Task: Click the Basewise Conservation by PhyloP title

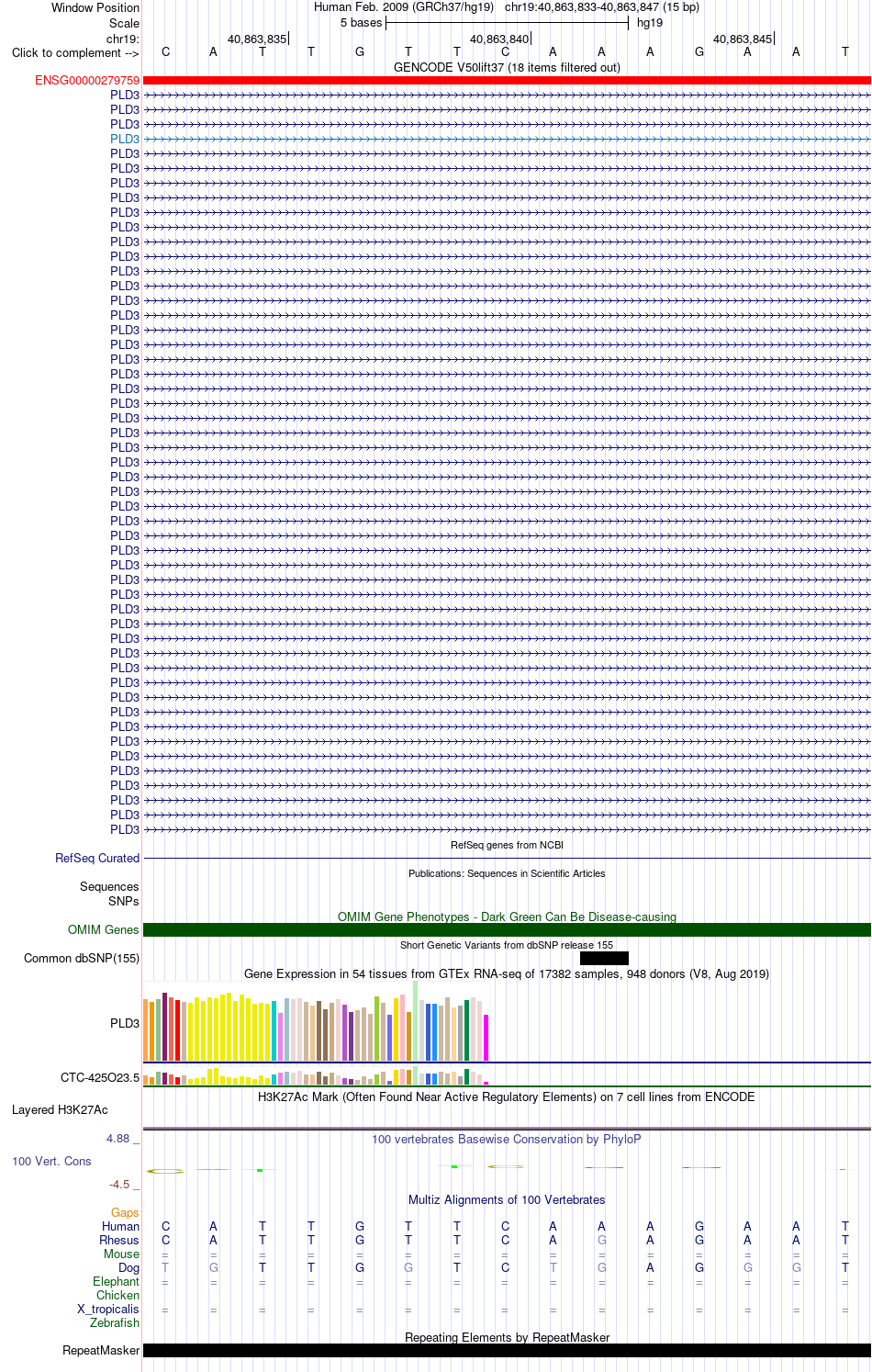Action: 507,1140
